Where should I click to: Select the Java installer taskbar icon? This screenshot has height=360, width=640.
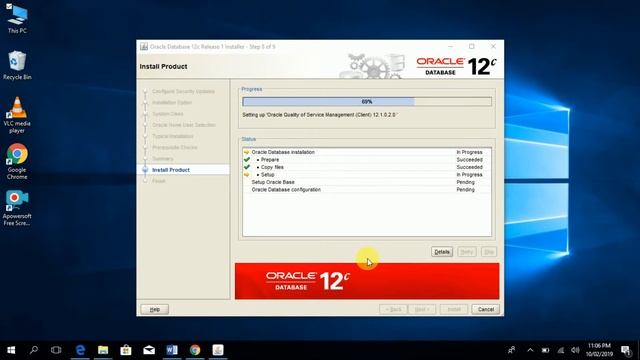point(218,350)
